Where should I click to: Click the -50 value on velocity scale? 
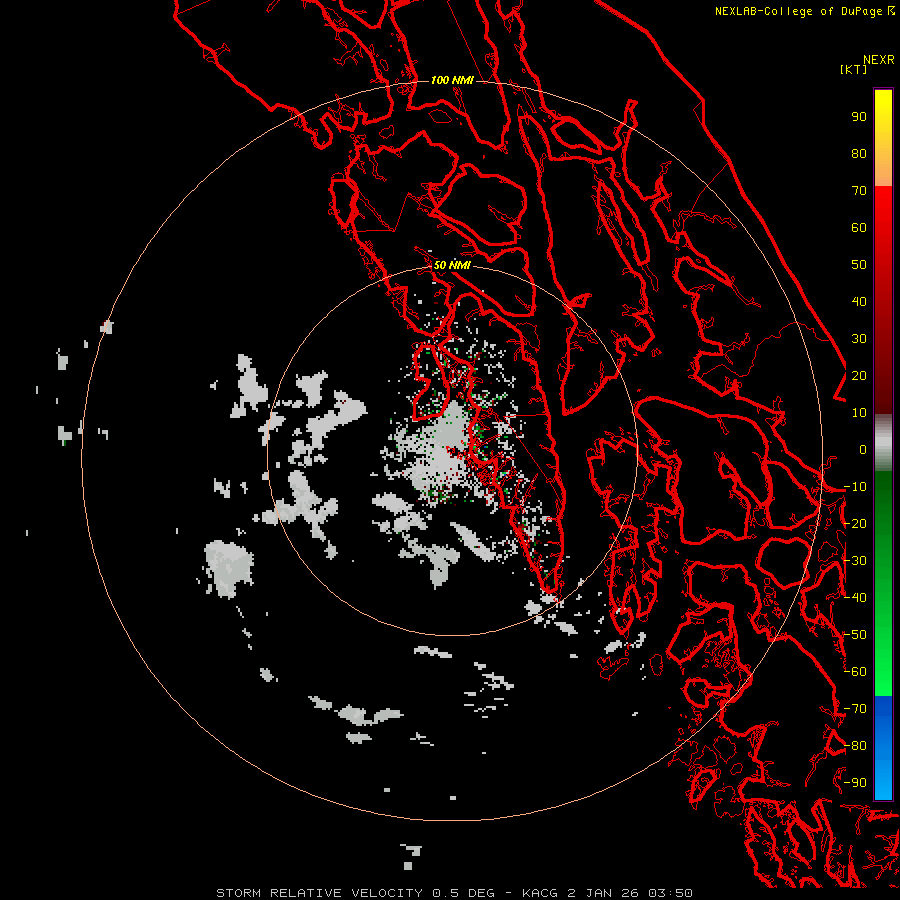tap(855, 635)
